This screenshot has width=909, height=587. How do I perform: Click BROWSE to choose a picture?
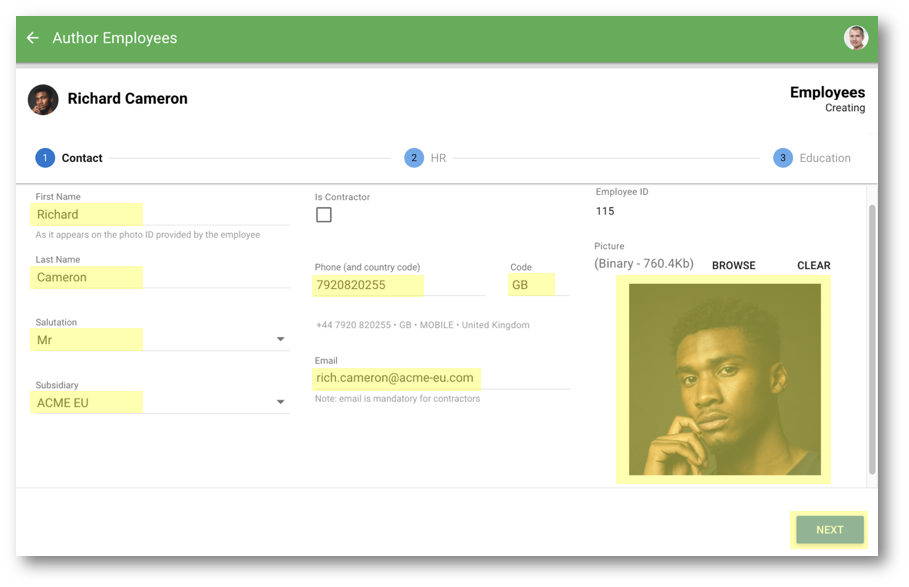[733, 265]
